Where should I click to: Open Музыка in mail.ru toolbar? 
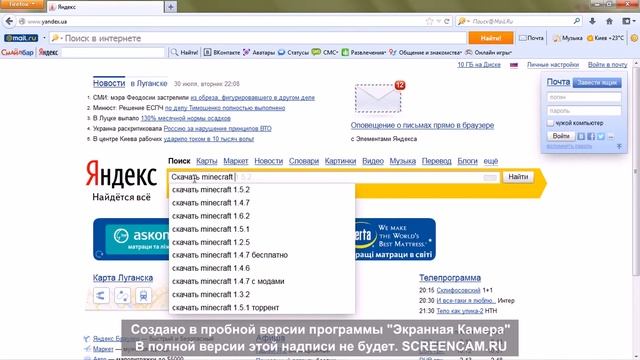567,38
